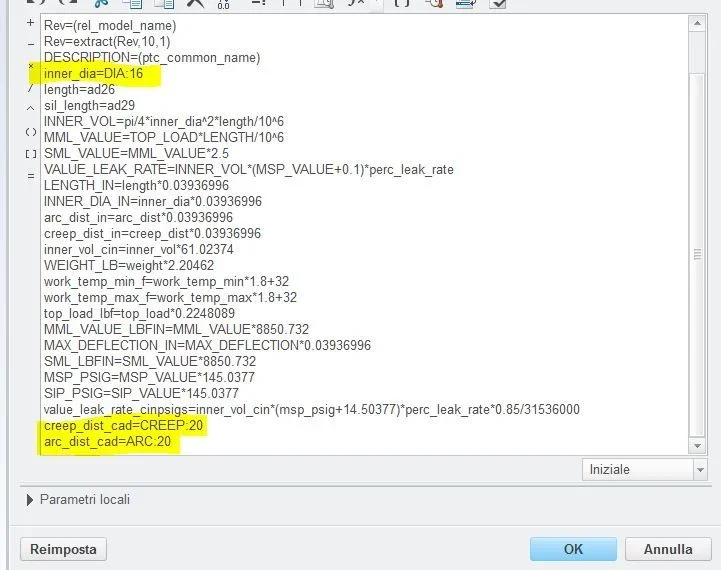Image resolution: width=721 pixels, height=570 pixels.
Task: Click the line creep_dist_cad=CREEP:20
Action: [123, 426]
